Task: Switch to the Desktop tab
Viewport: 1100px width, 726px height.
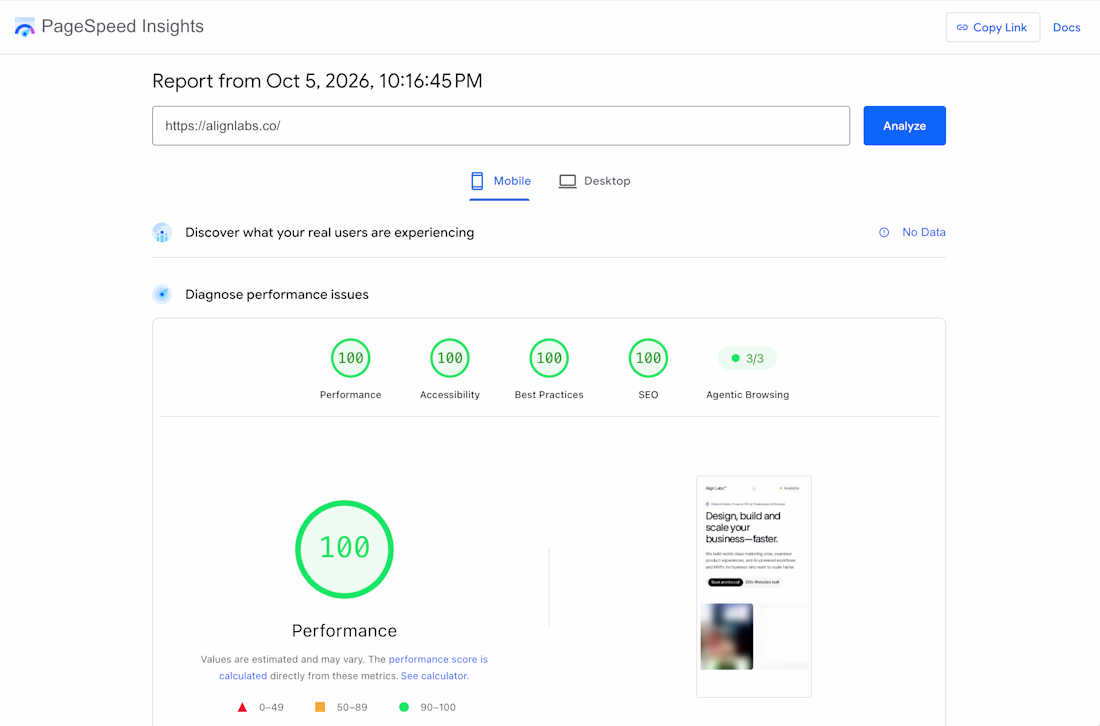Action: [595, 182]
